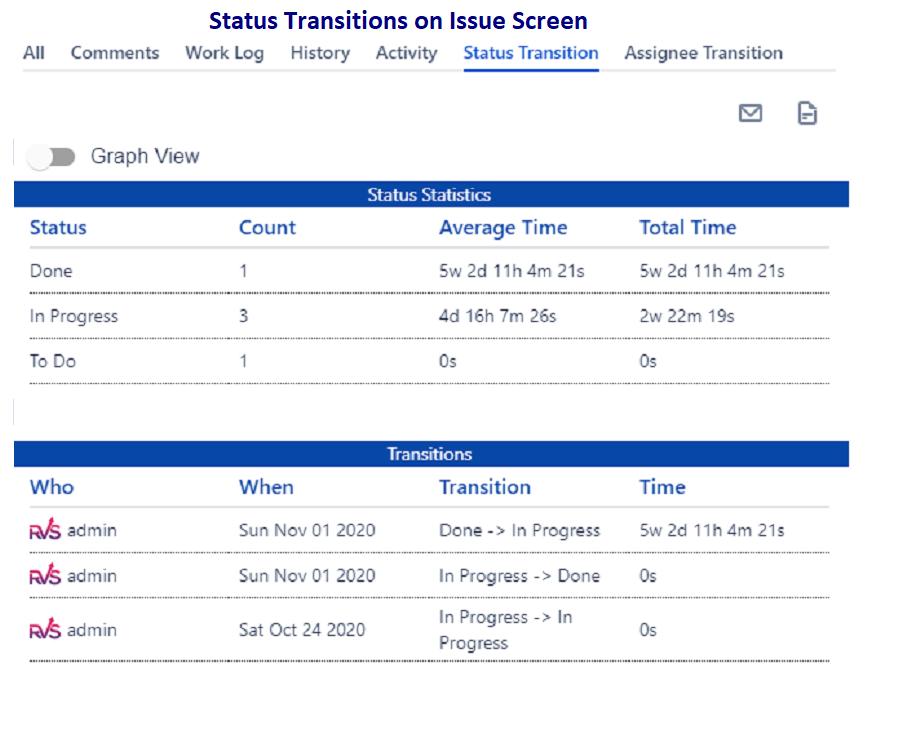Click the When column header

point(266,487)
